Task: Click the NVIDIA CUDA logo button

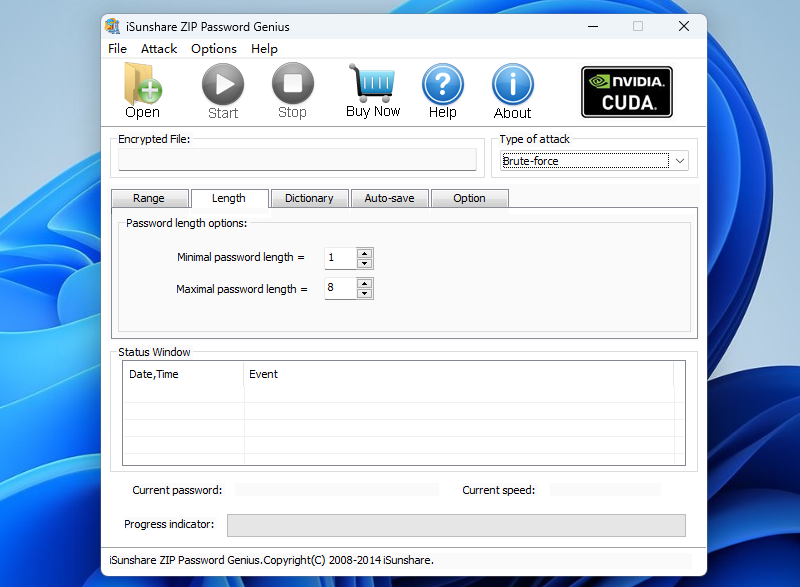Action: tap(627, 92)
